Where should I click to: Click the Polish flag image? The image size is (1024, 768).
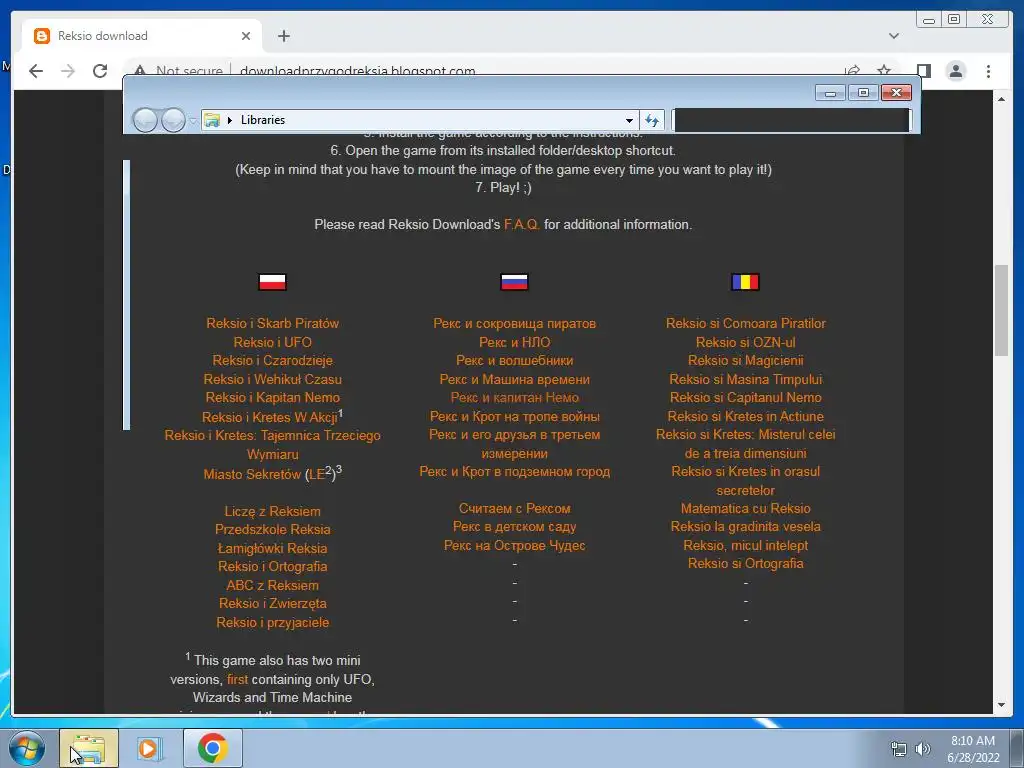(272, 281)
